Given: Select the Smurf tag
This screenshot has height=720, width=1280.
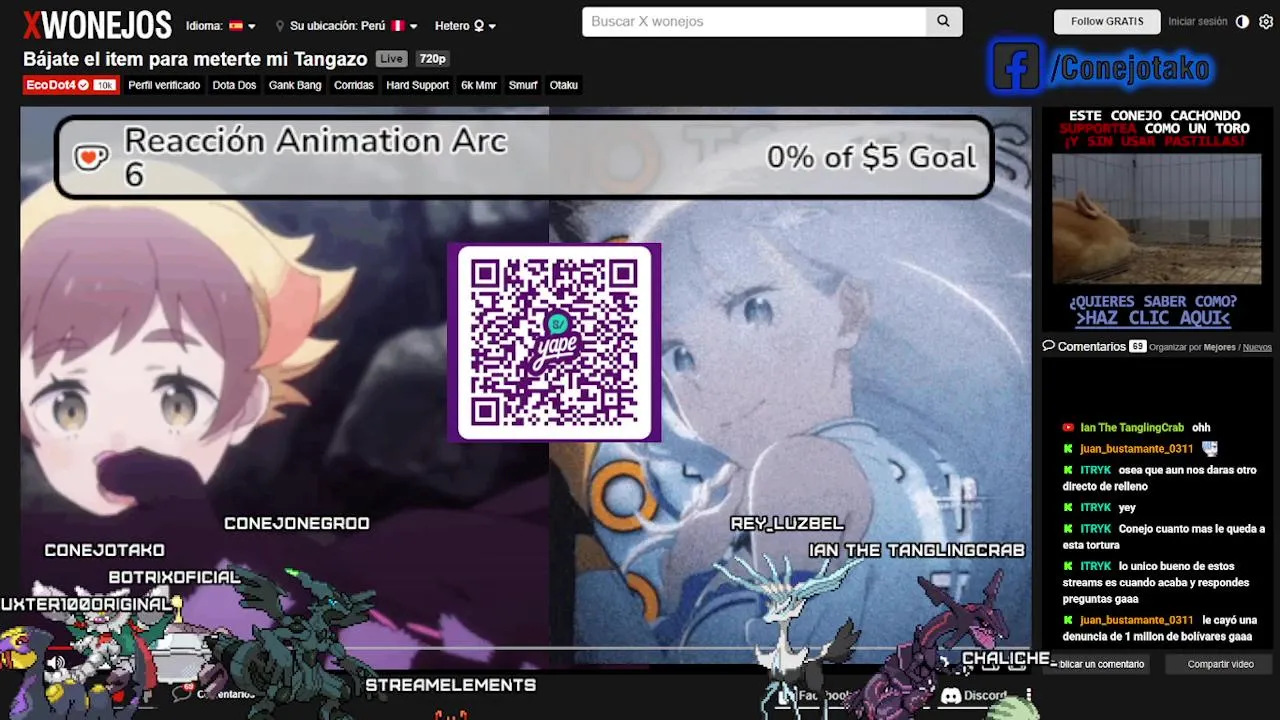Looking at the screenshot, I should (523, 85).
